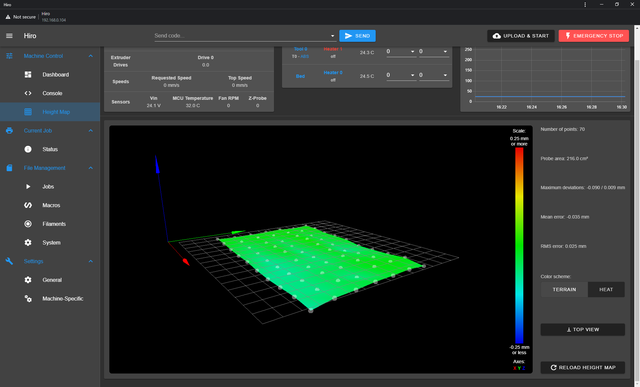Click the browser menu three-dots icon
640x387 pixels.
[585, 4]
